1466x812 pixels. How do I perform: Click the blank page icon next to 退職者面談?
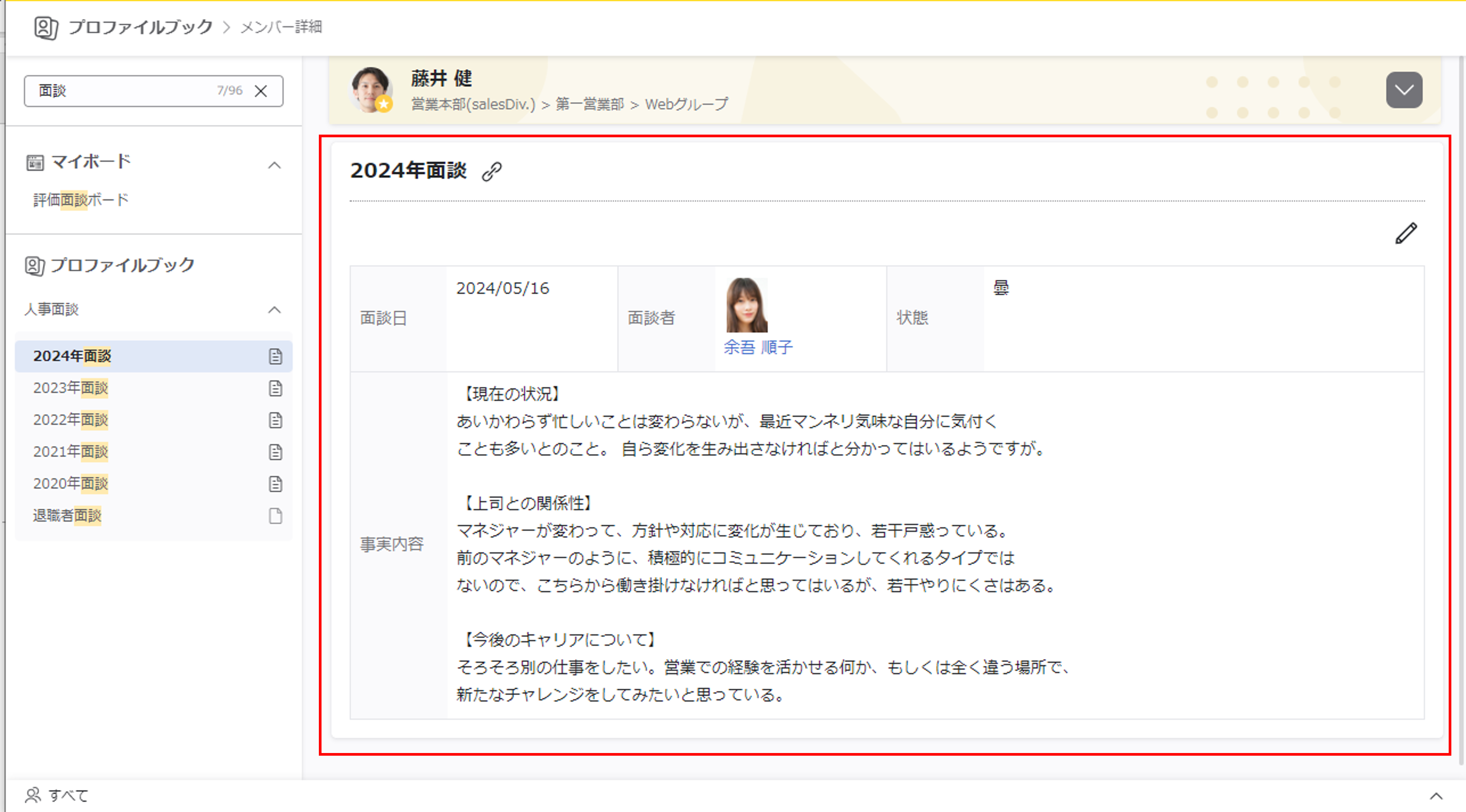point(276,516)
